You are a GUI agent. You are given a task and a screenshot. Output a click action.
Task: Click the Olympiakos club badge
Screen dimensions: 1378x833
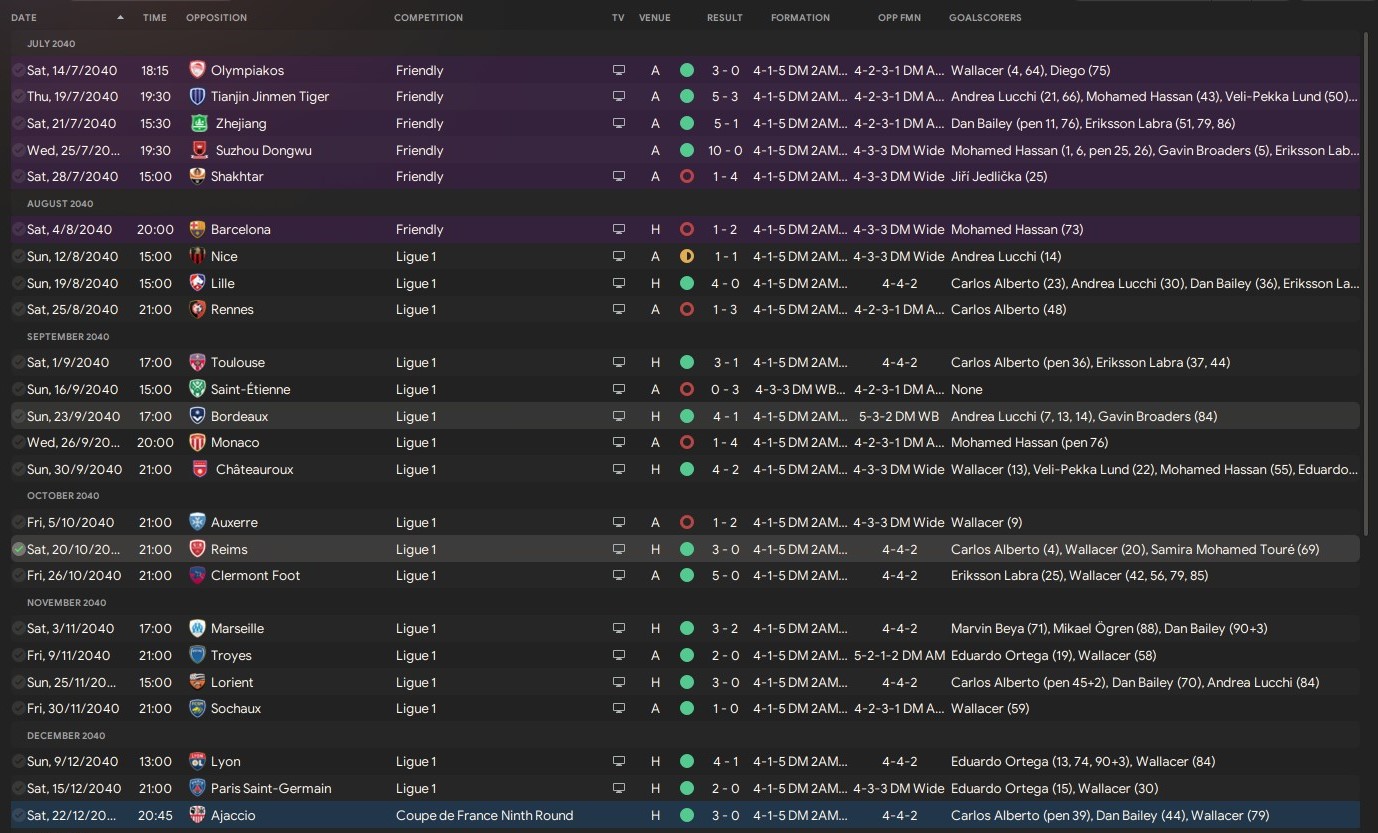tap(197, 70)
